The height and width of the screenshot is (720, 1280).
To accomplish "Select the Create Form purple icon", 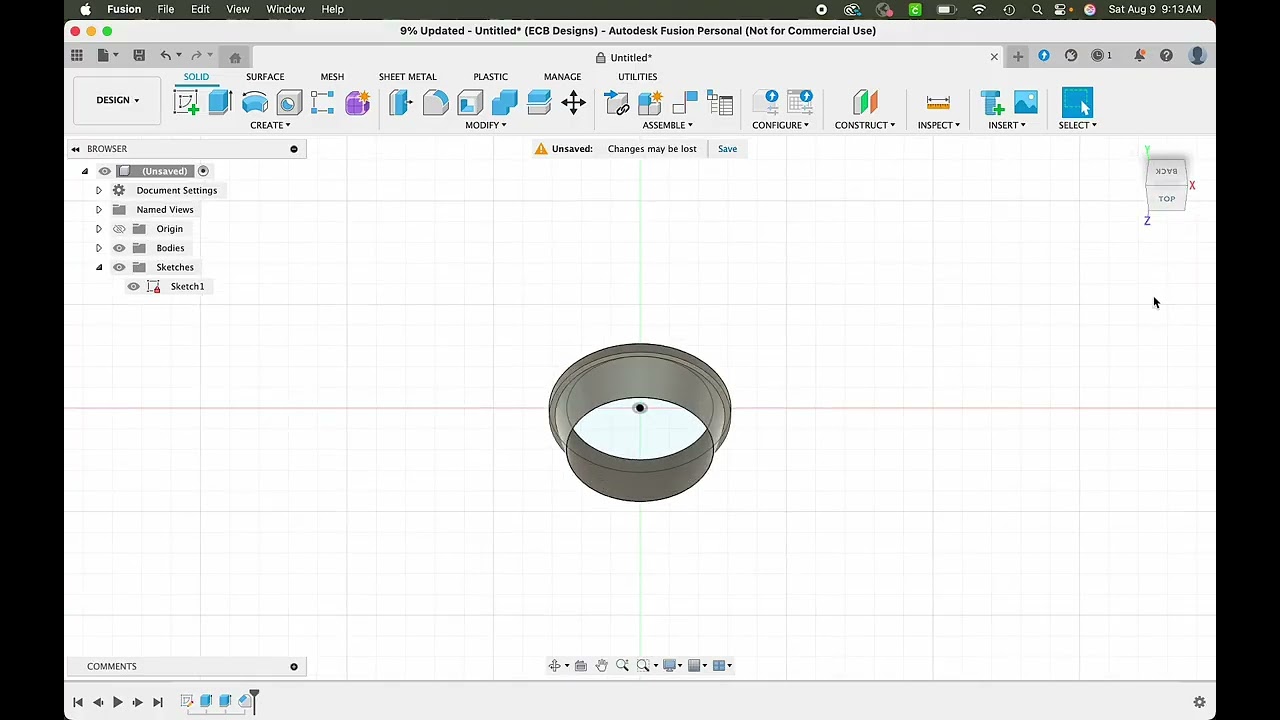I will 357,102.
